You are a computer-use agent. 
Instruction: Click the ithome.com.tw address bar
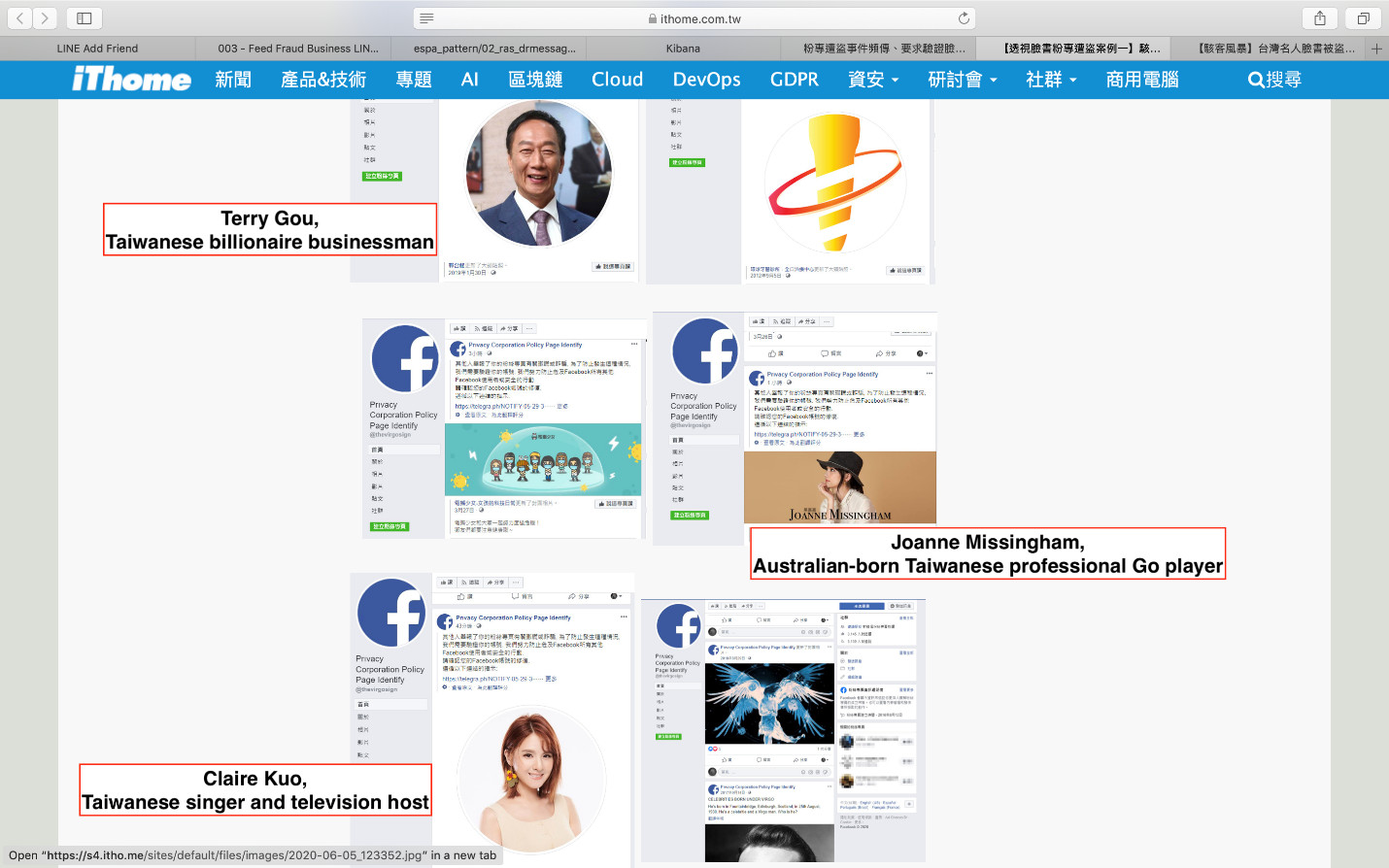click(694, 18)
